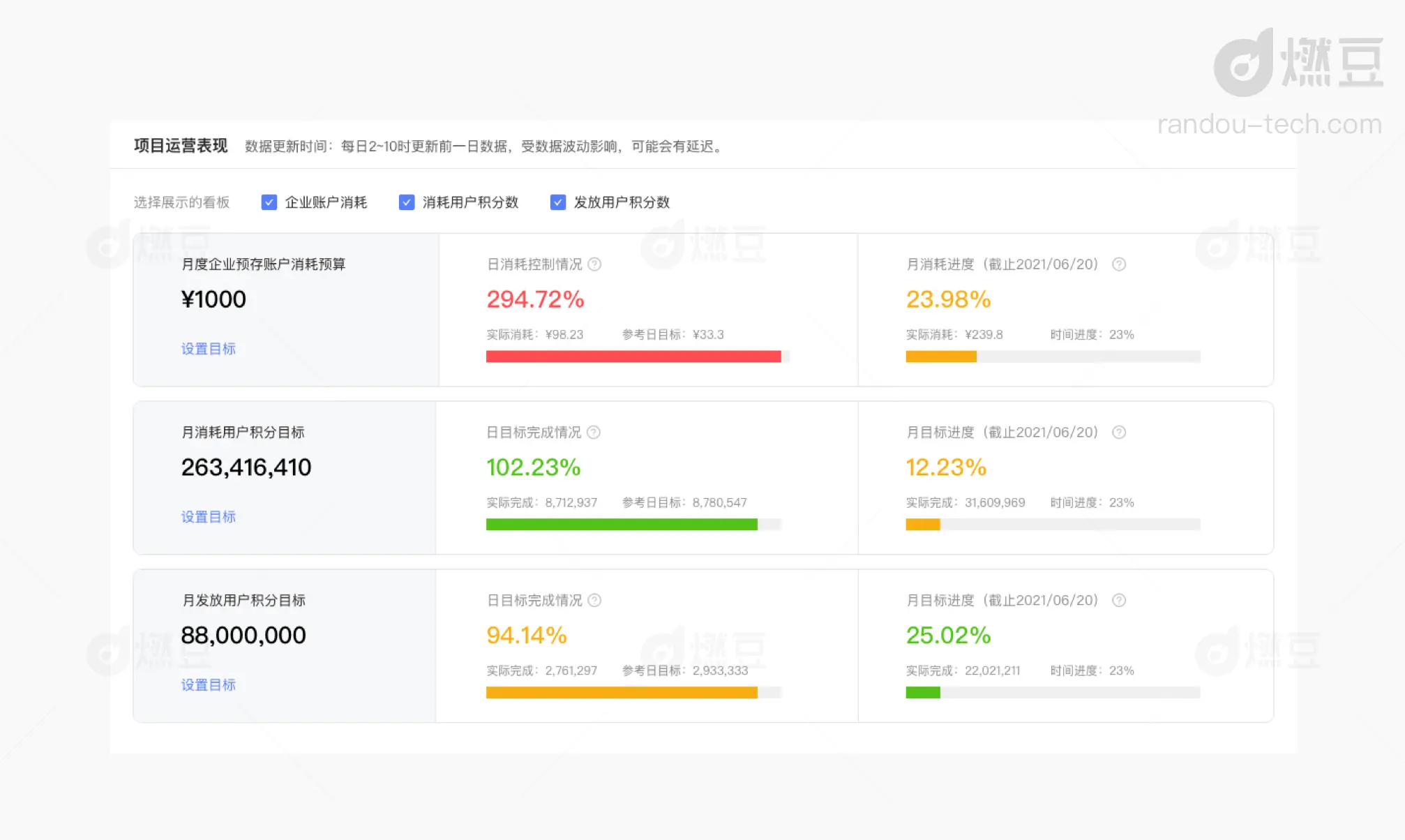Screen dimensions: 1405x840
Task: Click help icon beside 月消耗进度
Action: tap(1118, 264)
